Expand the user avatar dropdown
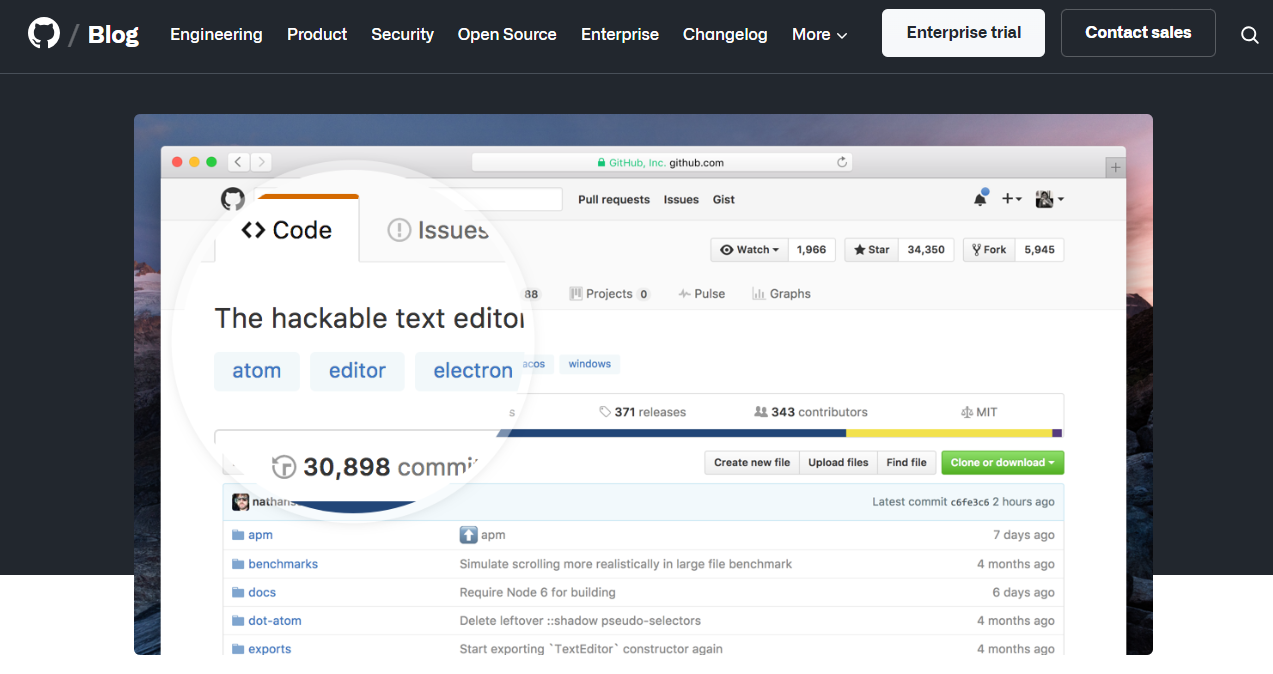This screenshot has height=674, width=1273. [x=1046, y=199]
